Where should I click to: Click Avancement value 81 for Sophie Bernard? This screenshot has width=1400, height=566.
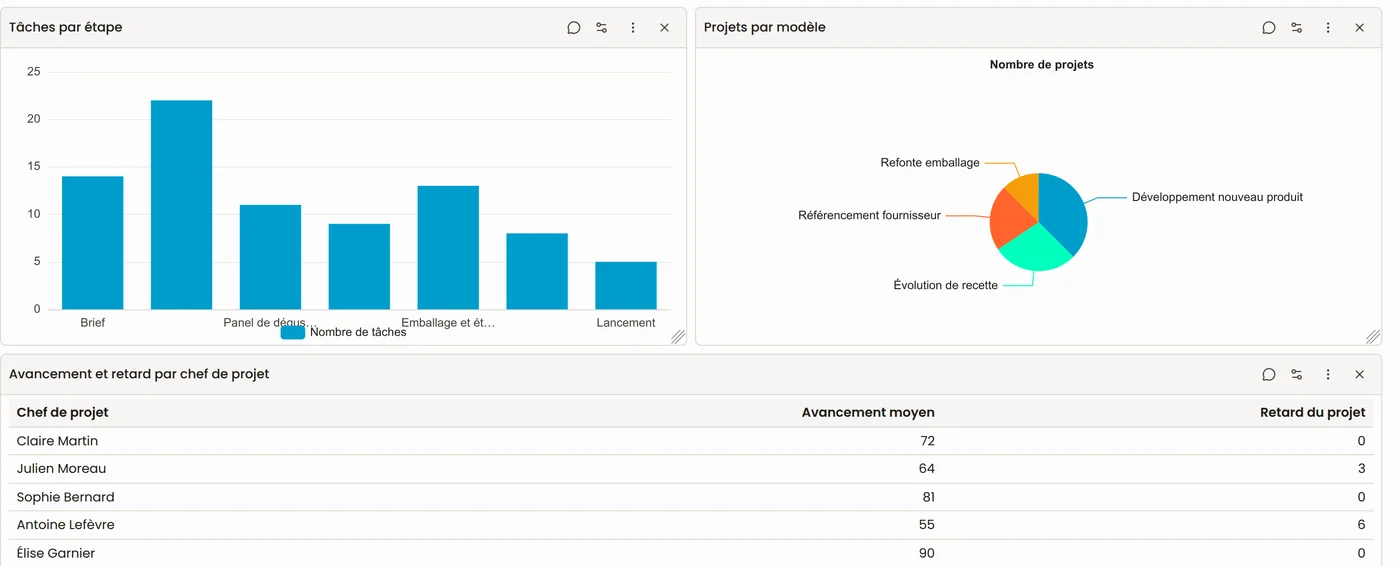pos(929,497)
